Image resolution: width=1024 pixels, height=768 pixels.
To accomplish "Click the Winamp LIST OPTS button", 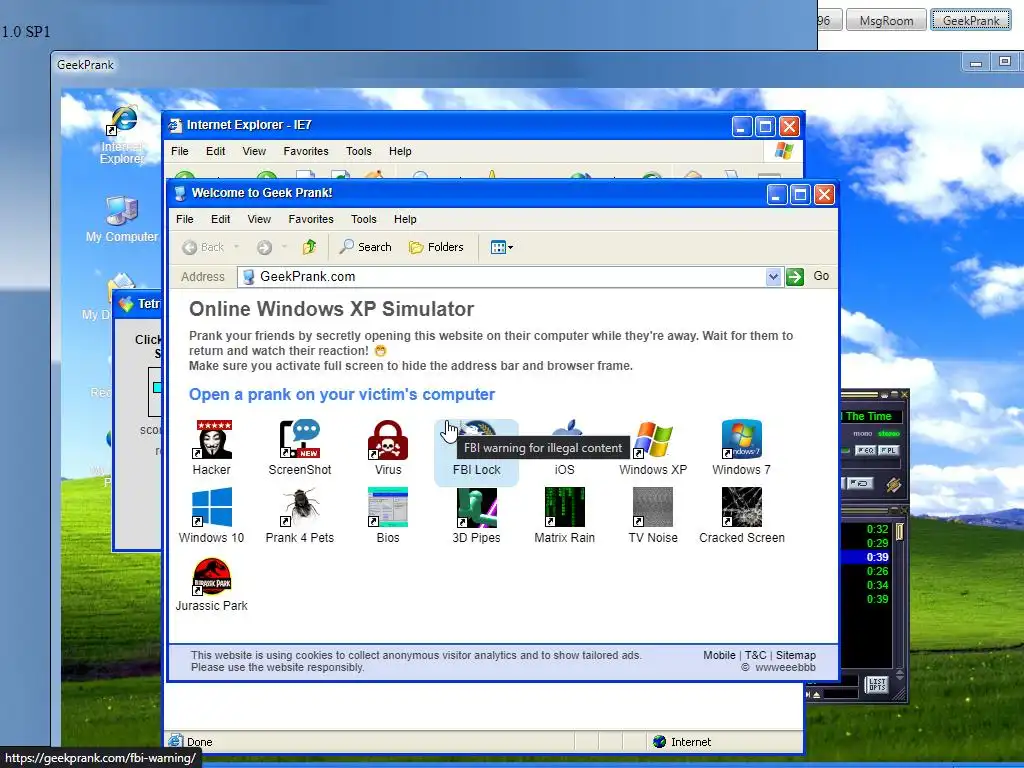I will tap(877, 684).
